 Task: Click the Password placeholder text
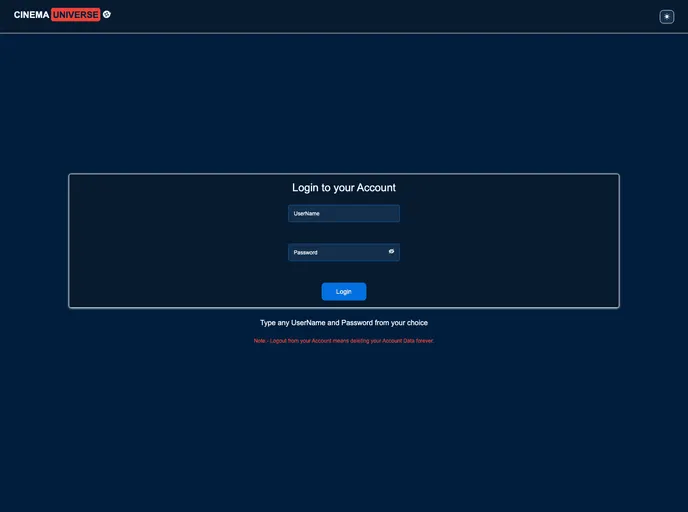point(305,252)
